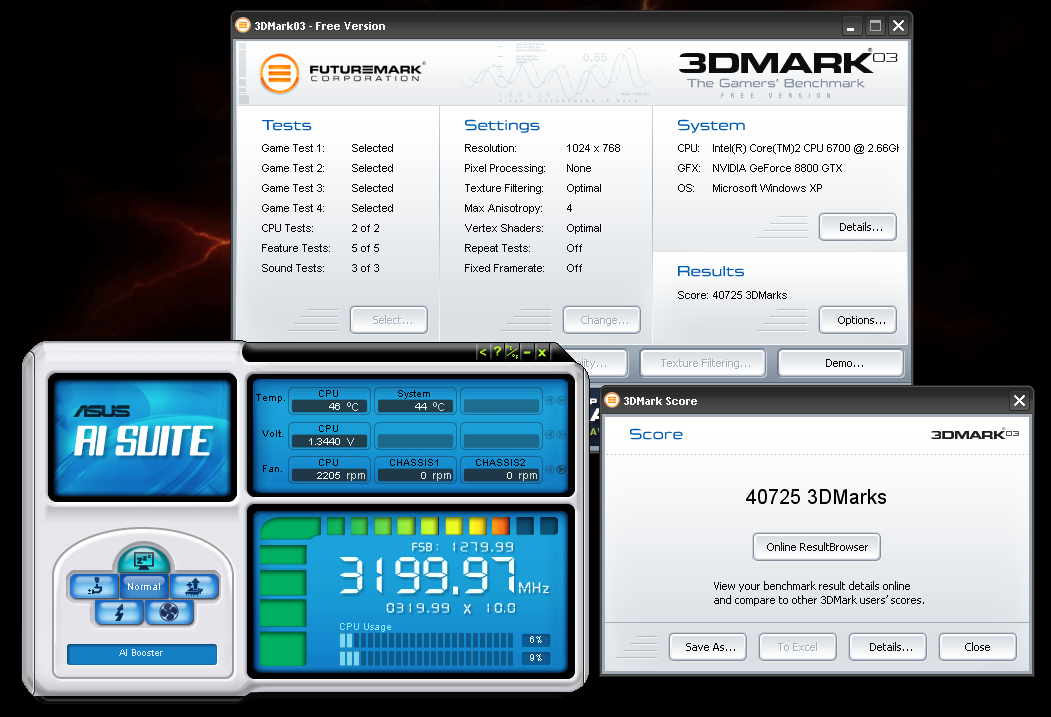Click the Texture Filtering... button in 3DMark03
This screenshot has height=717, width=1051.
pyautogui.click(x=703, y=363)
